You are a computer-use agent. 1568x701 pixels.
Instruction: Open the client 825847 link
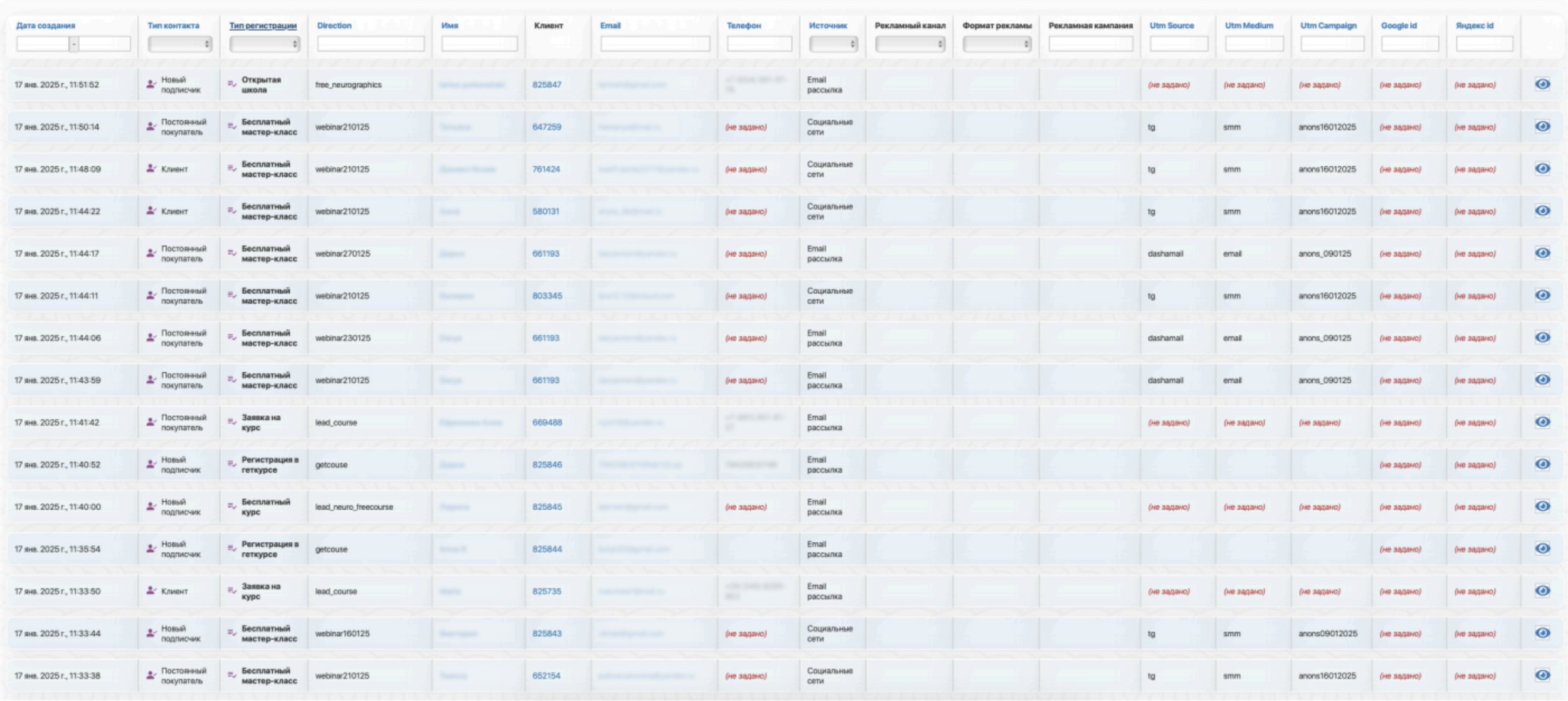[x=546, y=85]
